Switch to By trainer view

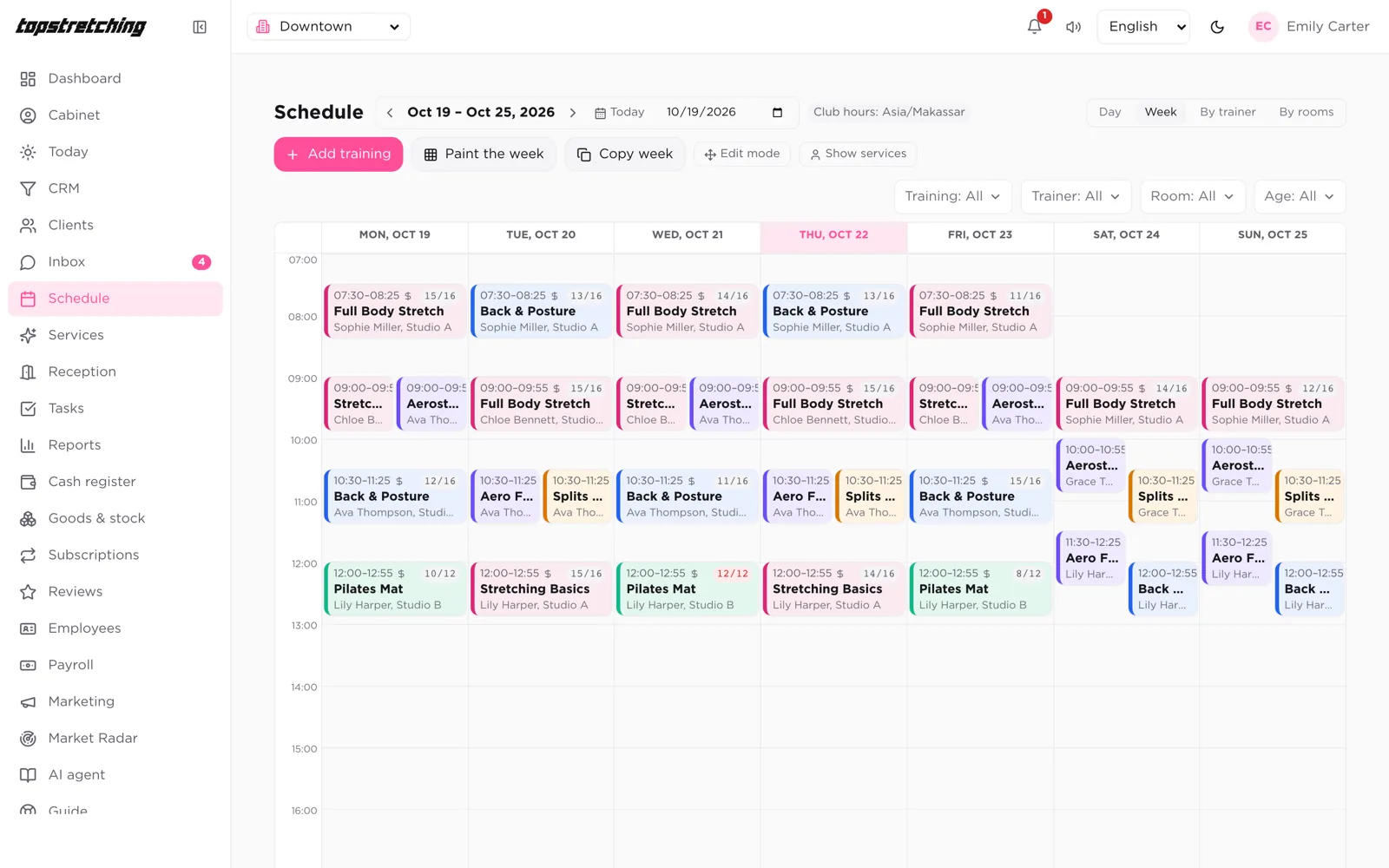click(1228, 112)
